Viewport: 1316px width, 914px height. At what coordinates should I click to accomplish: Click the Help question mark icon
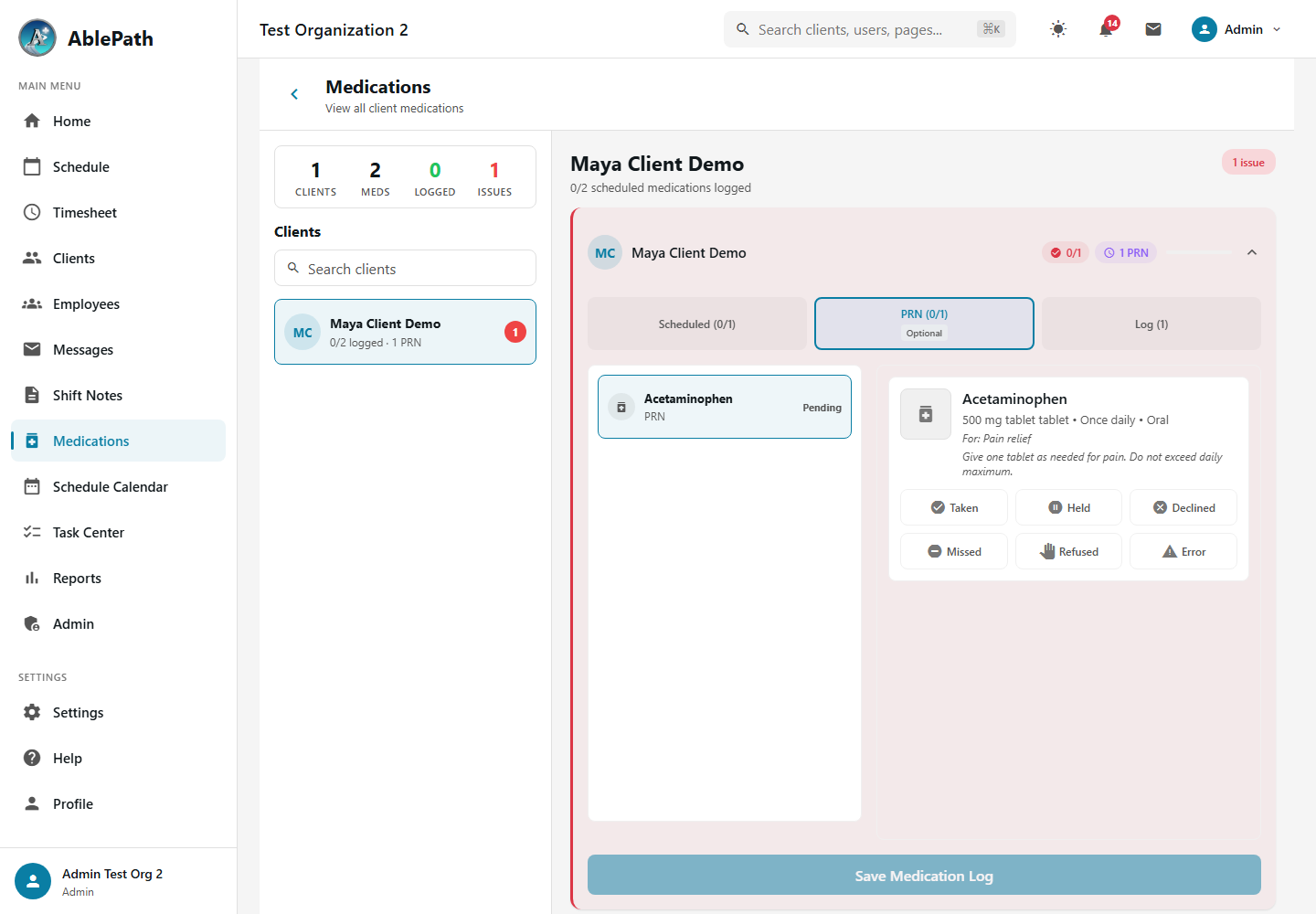pos(32,758)
